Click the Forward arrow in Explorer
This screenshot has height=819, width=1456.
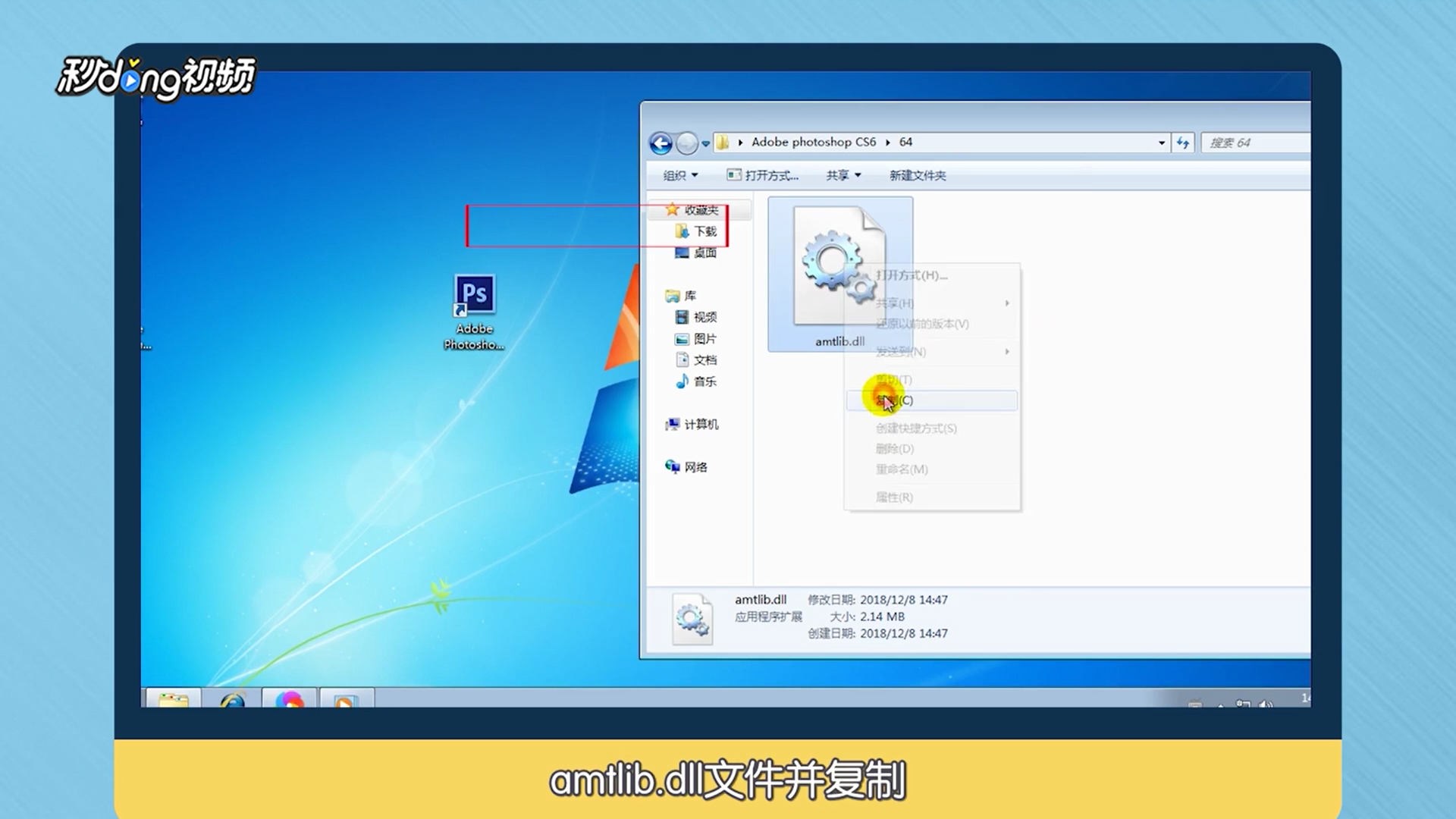click(686, 143)
